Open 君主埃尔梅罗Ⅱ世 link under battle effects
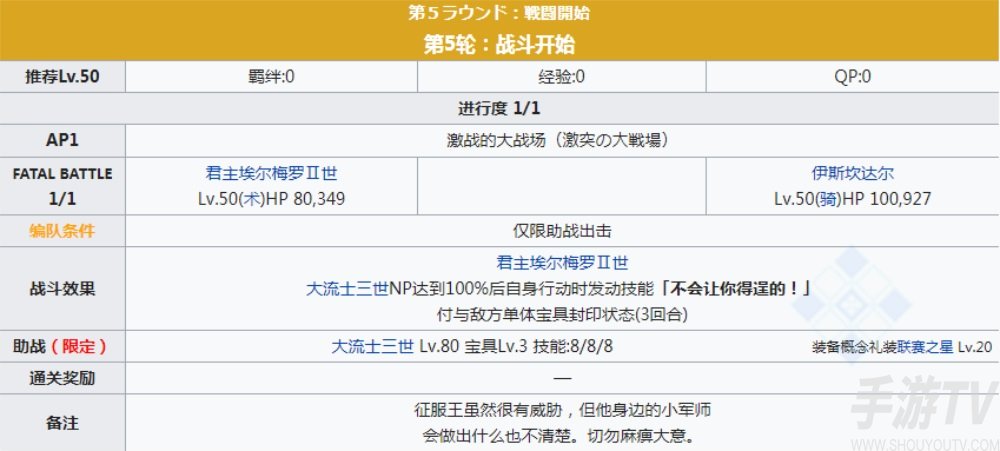1000x451 pixels. [562, 262]
